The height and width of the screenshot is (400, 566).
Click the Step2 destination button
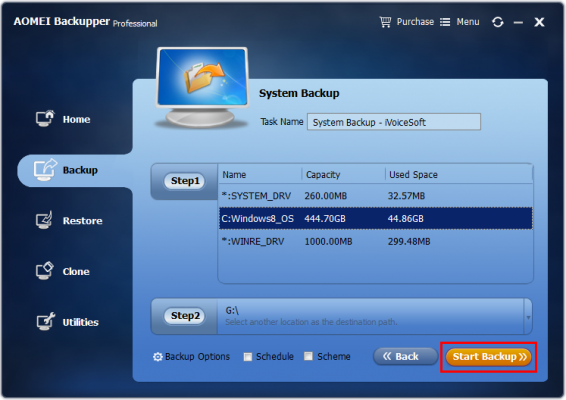point(185,316)
